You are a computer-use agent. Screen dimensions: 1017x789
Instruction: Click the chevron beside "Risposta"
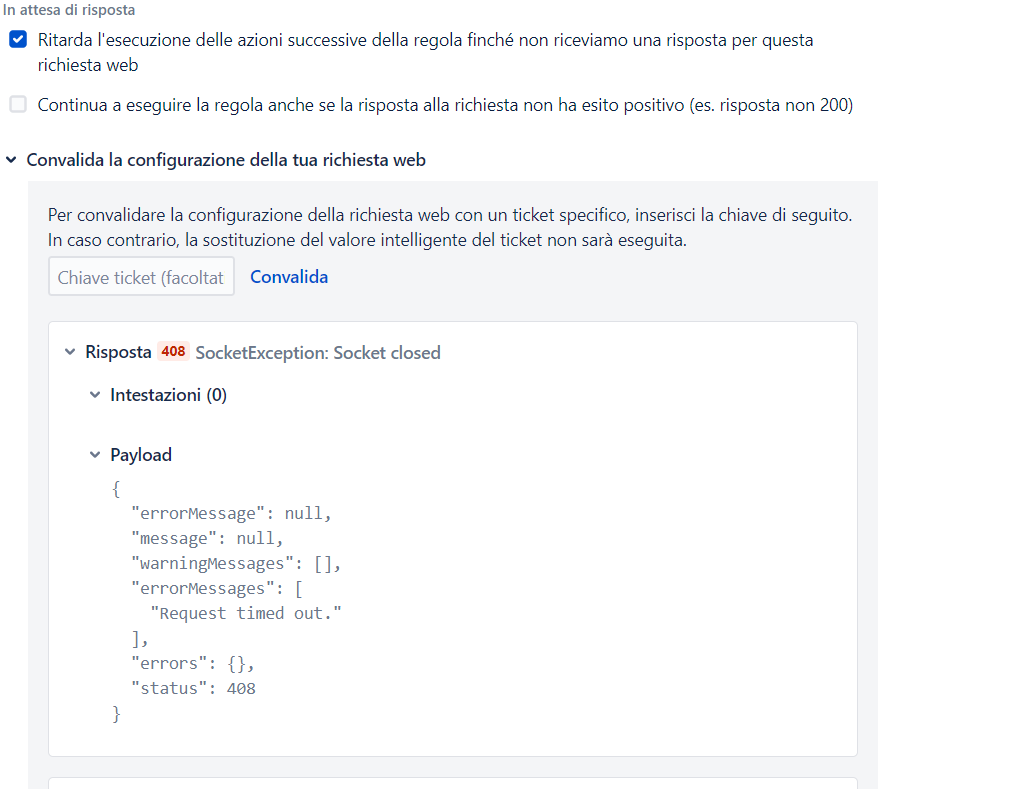pyautogui.click(x=70, y=352)
